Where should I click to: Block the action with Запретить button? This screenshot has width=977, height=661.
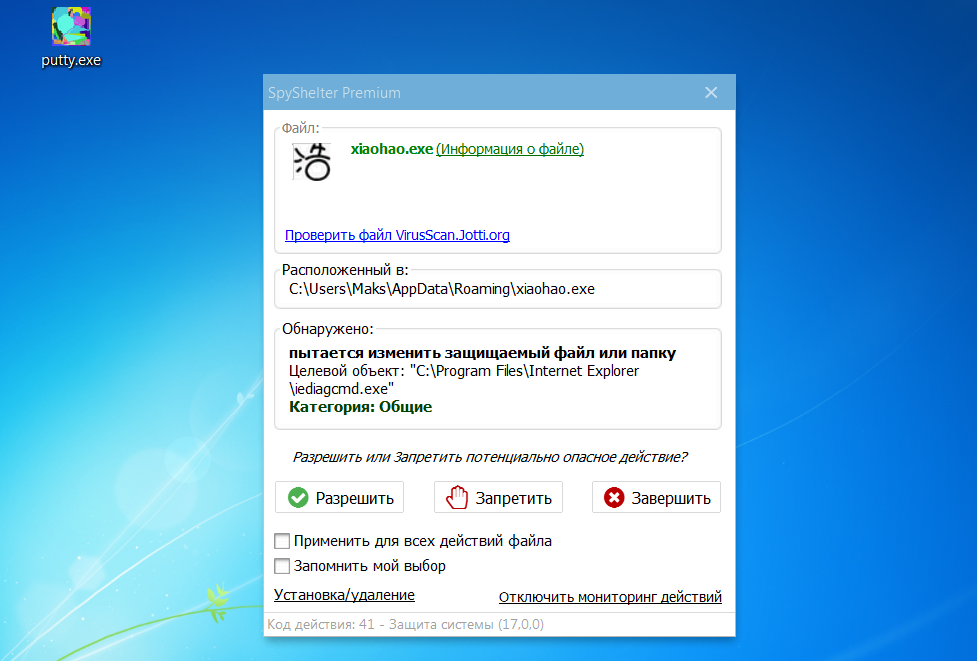click(x=498, y=497)
